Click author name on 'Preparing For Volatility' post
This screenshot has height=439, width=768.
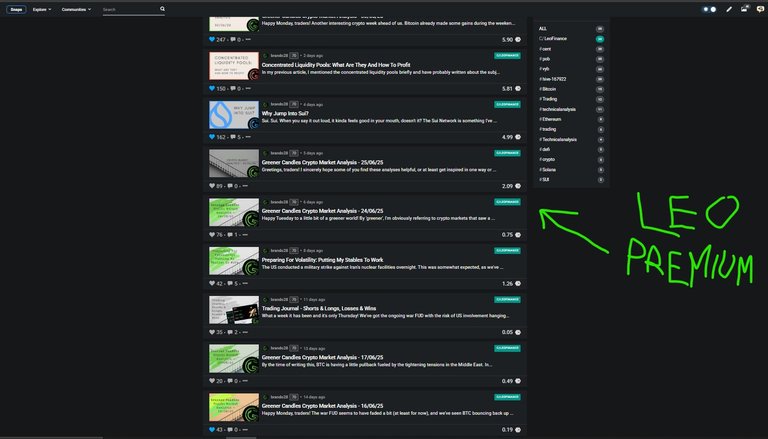tap(279, 250)
